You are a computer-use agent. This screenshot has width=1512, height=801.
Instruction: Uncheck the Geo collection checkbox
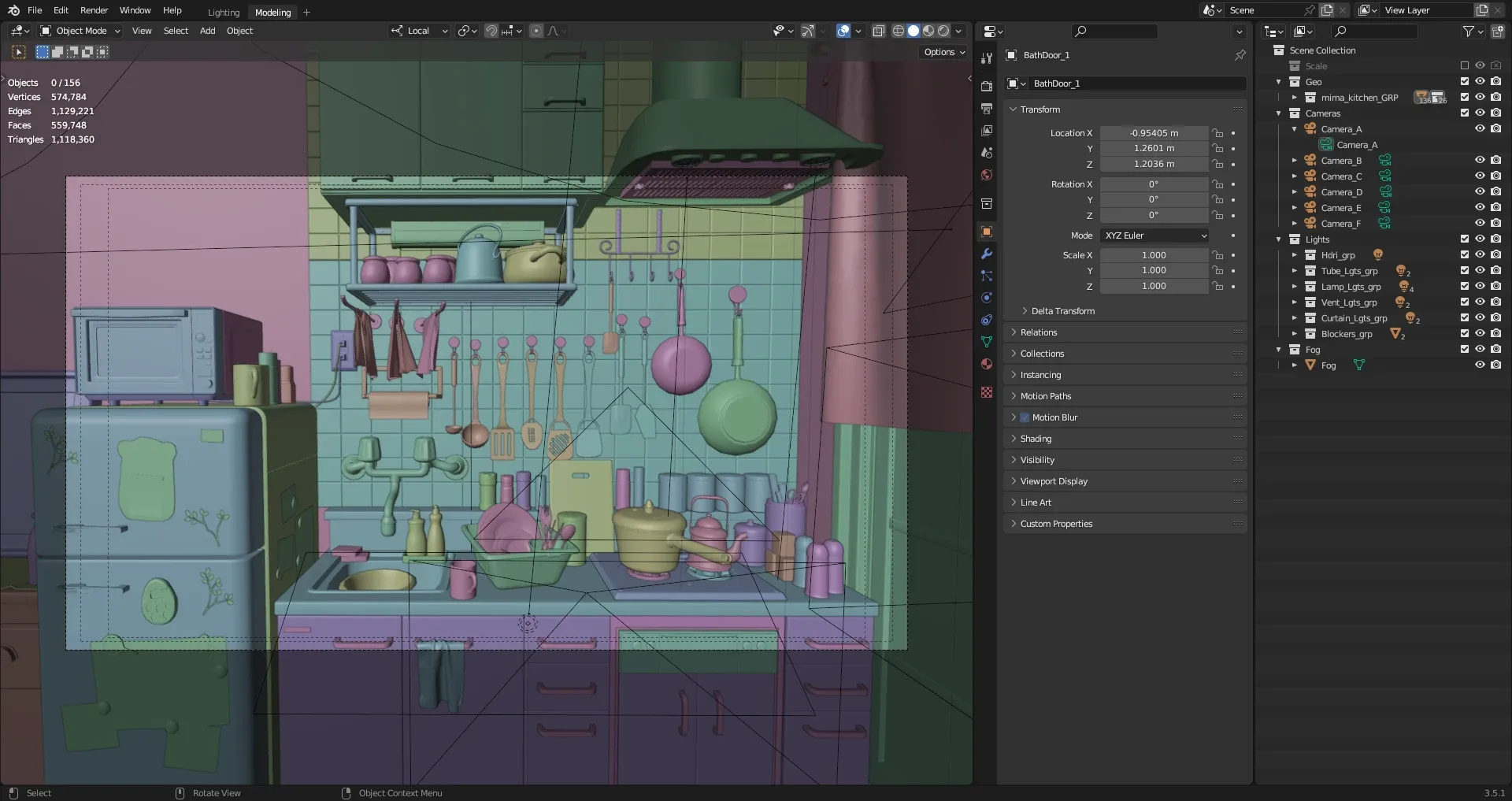pos(1465,82)
